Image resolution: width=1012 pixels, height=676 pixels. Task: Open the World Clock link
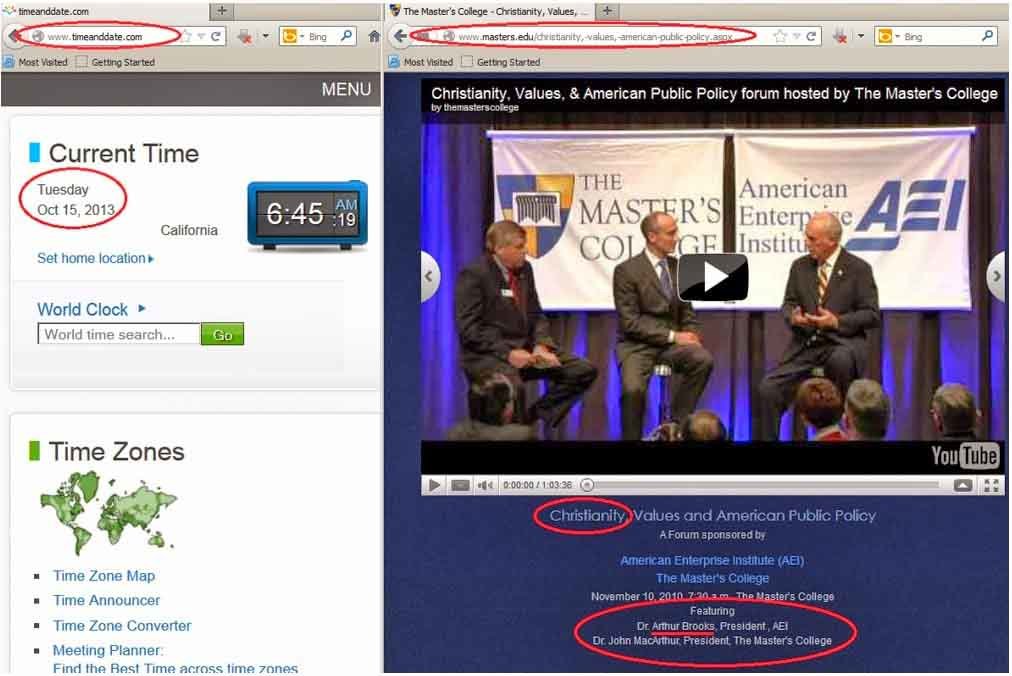pos(91,310)
